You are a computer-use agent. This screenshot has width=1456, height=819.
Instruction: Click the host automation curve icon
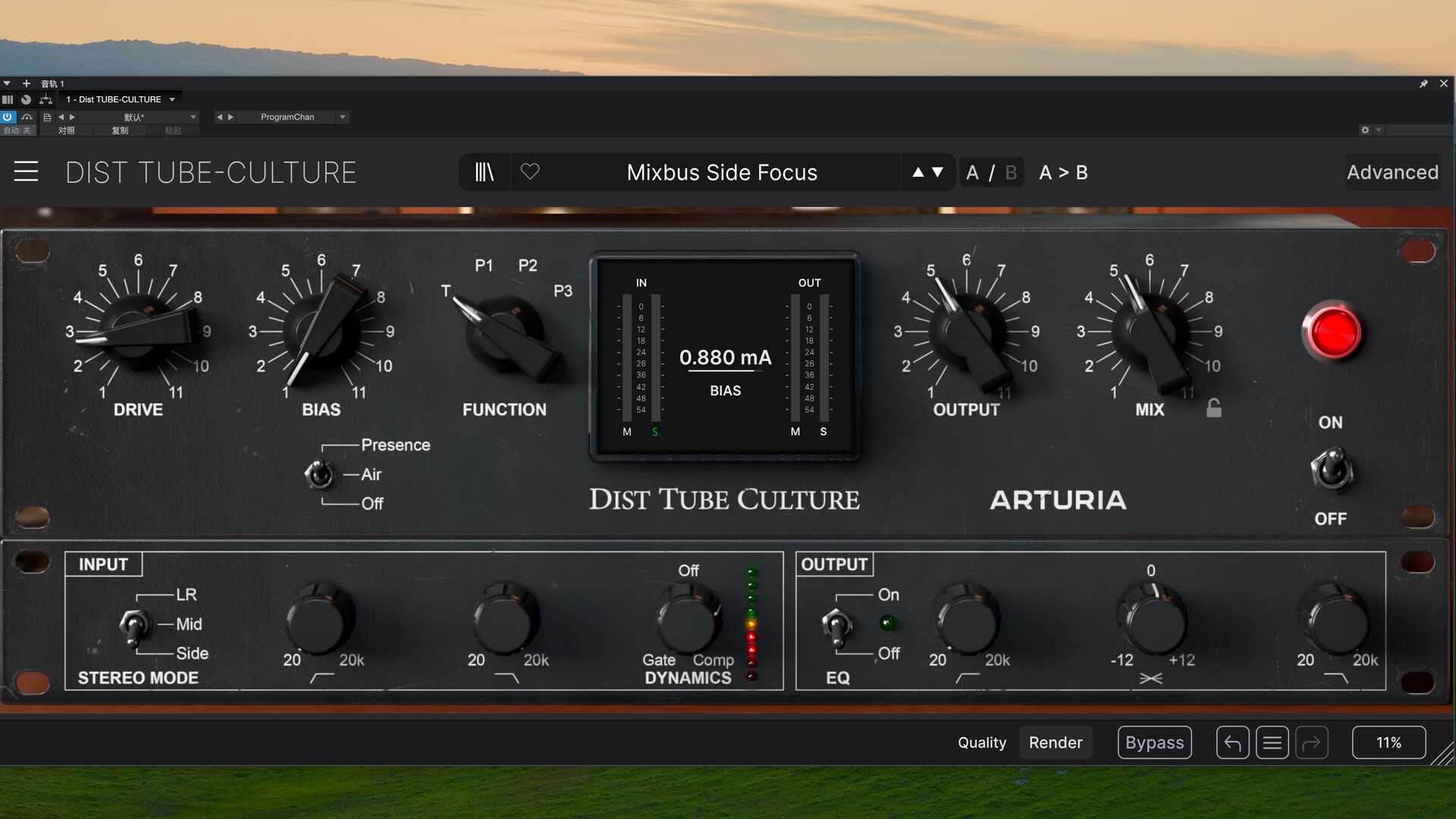[27, 117]
